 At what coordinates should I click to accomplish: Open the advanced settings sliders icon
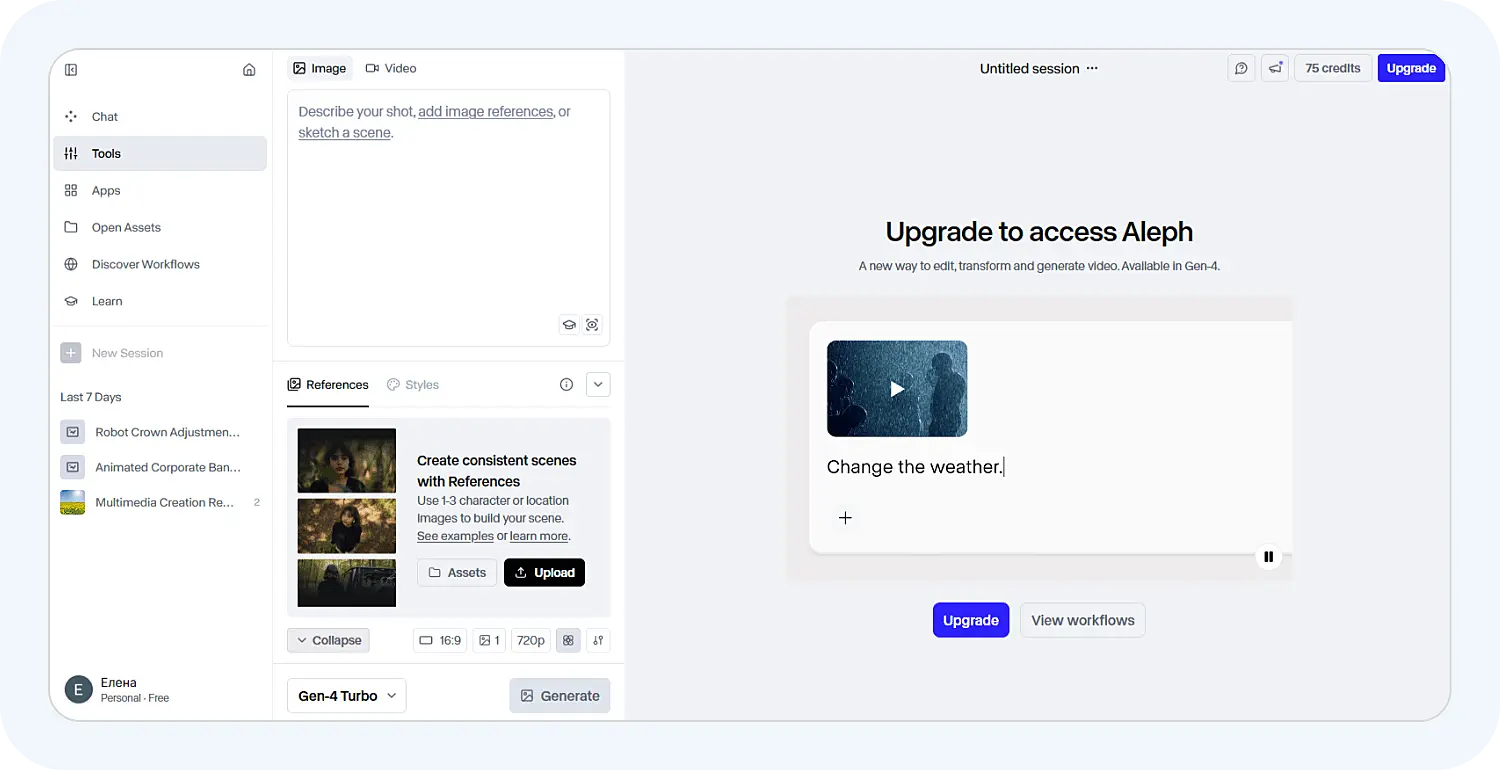pos(598,640)
